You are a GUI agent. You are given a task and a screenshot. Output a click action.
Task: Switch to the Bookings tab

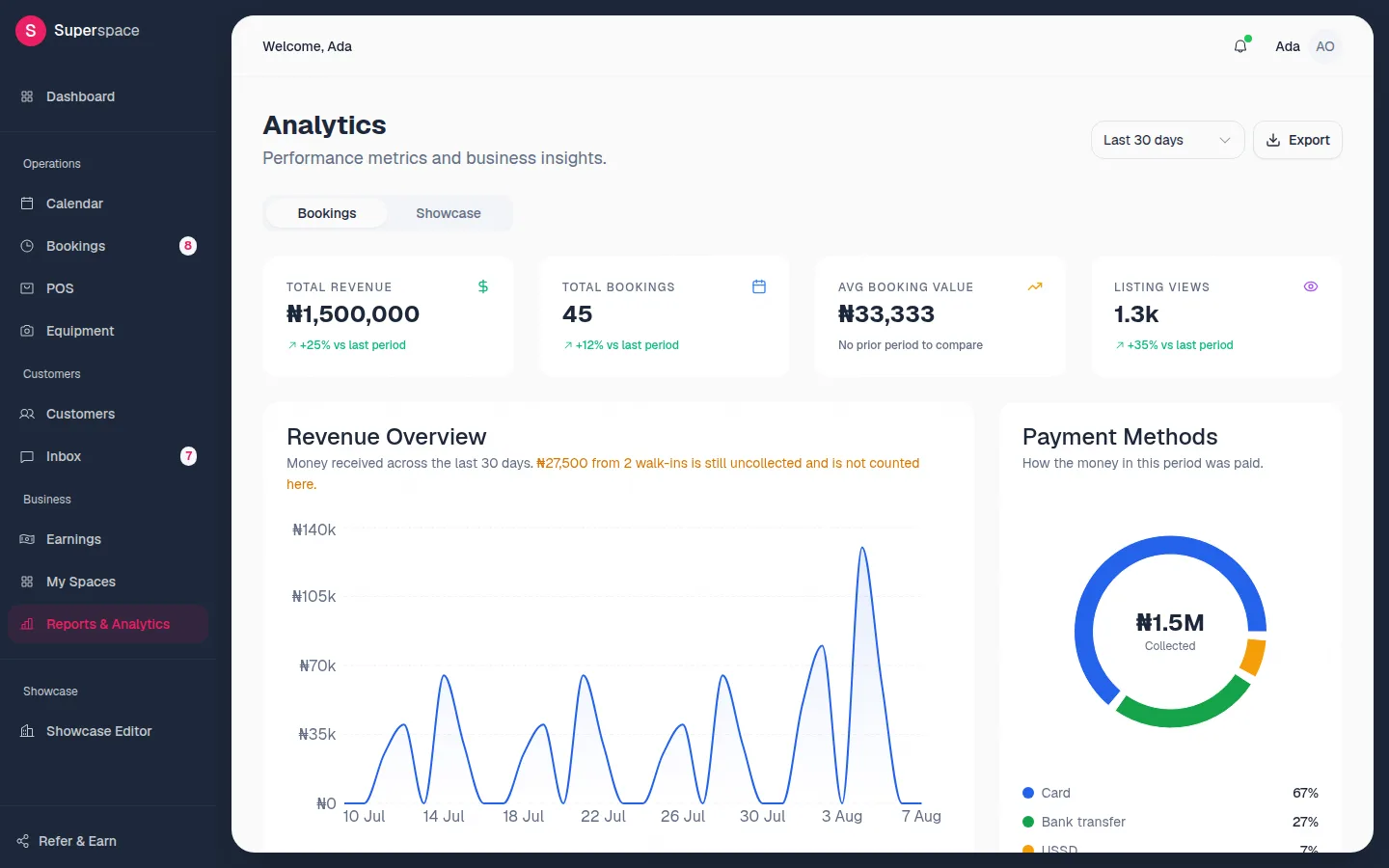point(327,213)
